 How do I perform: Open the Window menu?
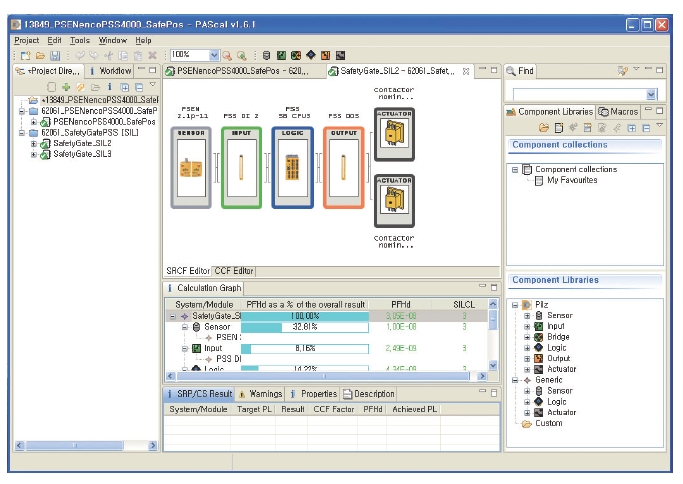(x=112, y=41)
